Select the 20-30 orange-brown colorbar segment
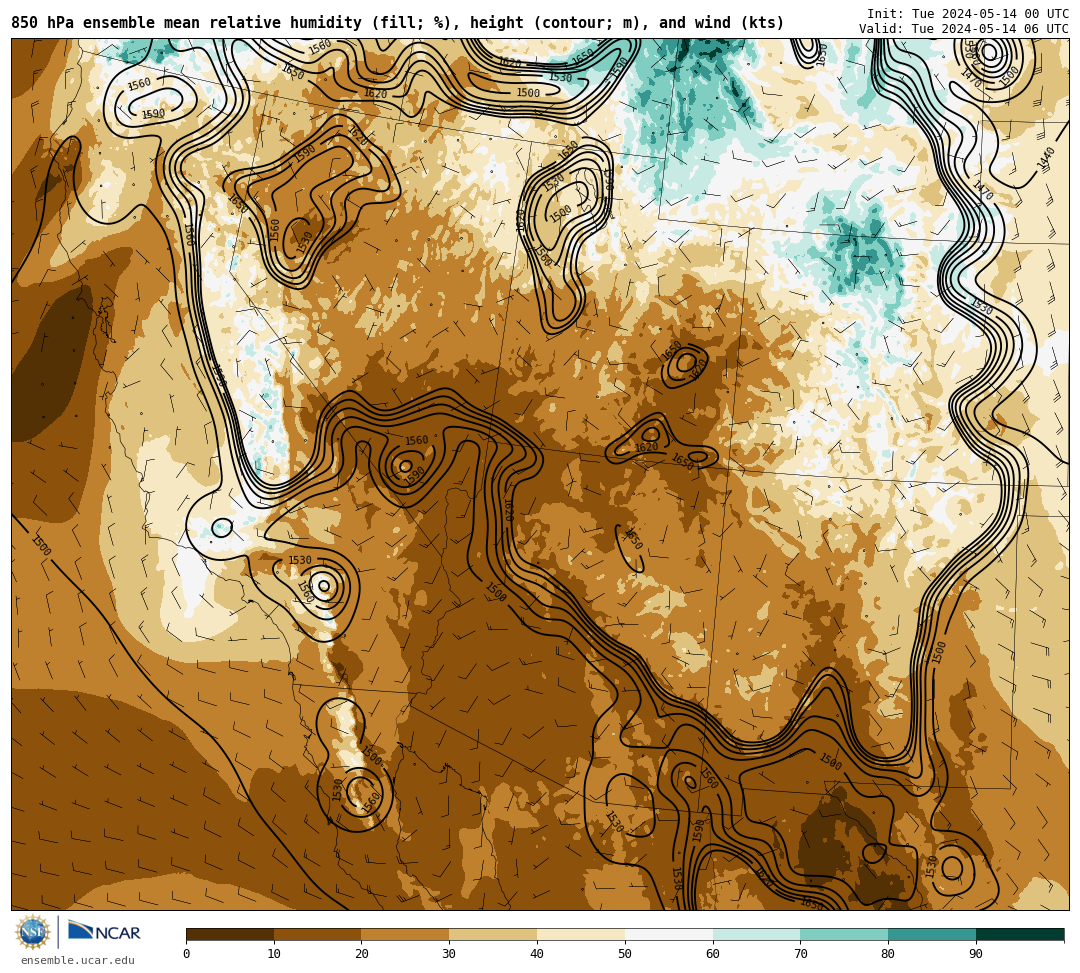Screen dimensions: 1080x973 pyautogui.click(x=406, y=934)
